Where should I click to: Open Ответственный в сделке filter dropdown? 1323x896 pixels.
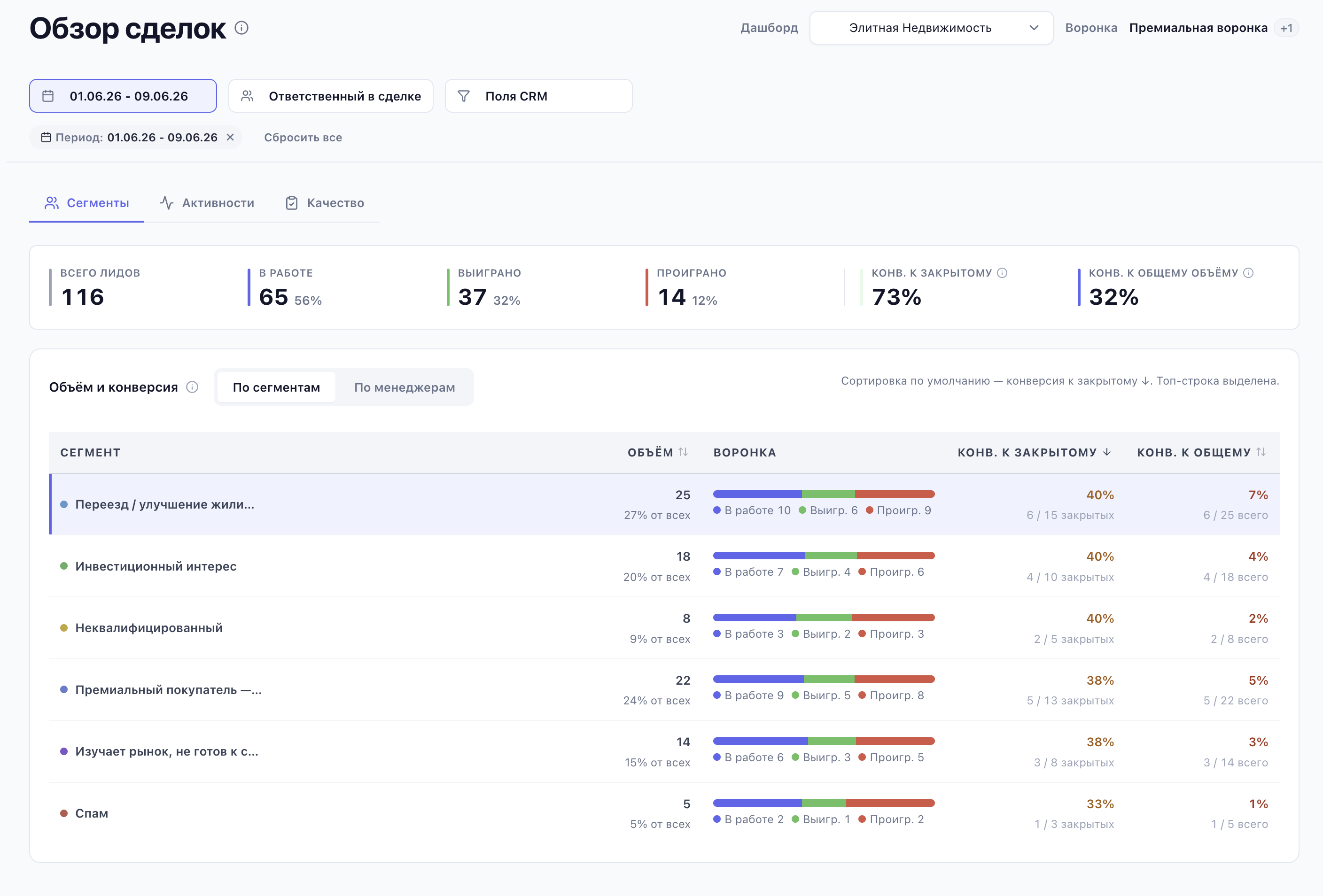pos(331,96)
